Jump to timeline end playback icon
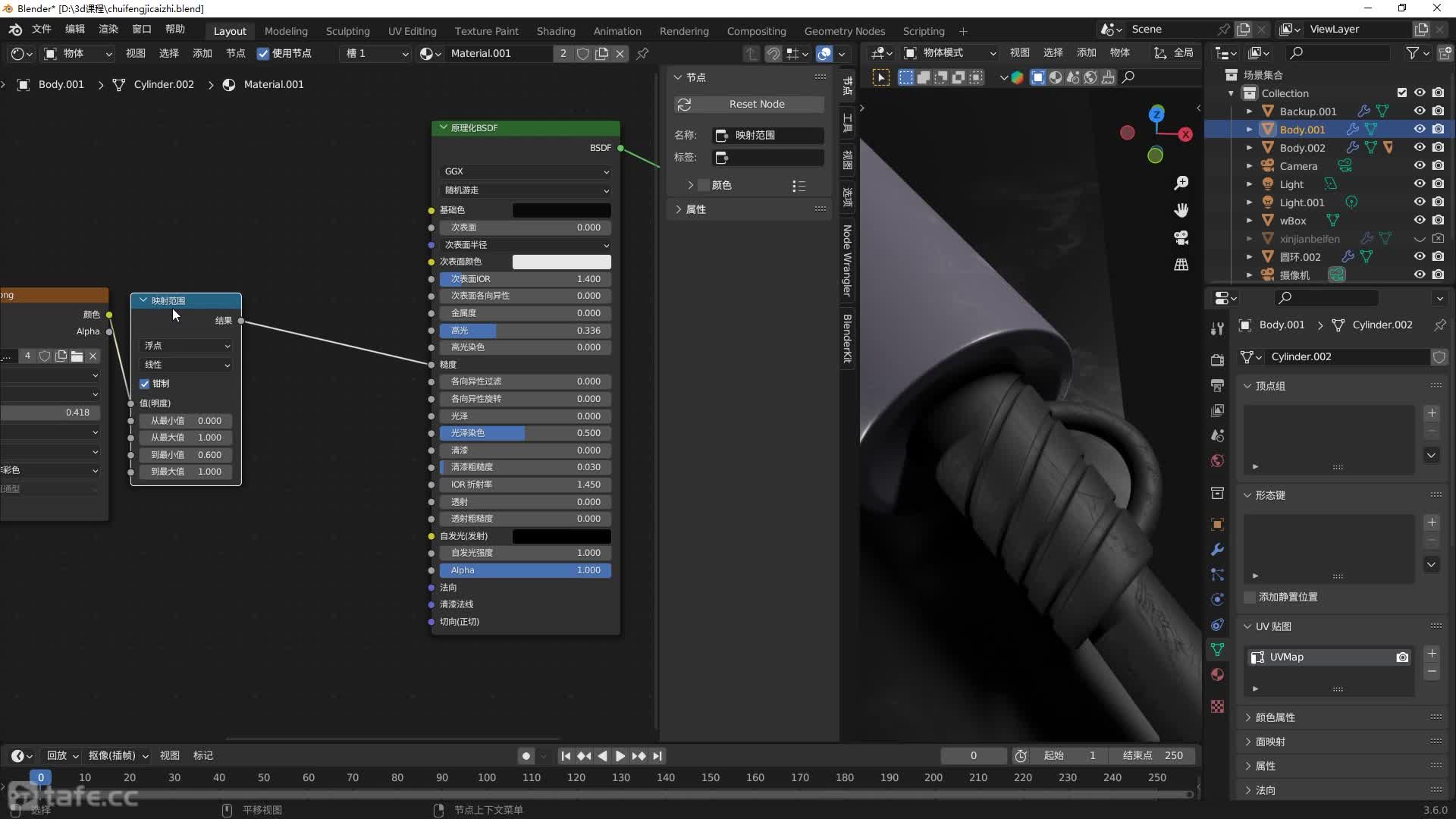1456x819 pixels. click(657, 755)
